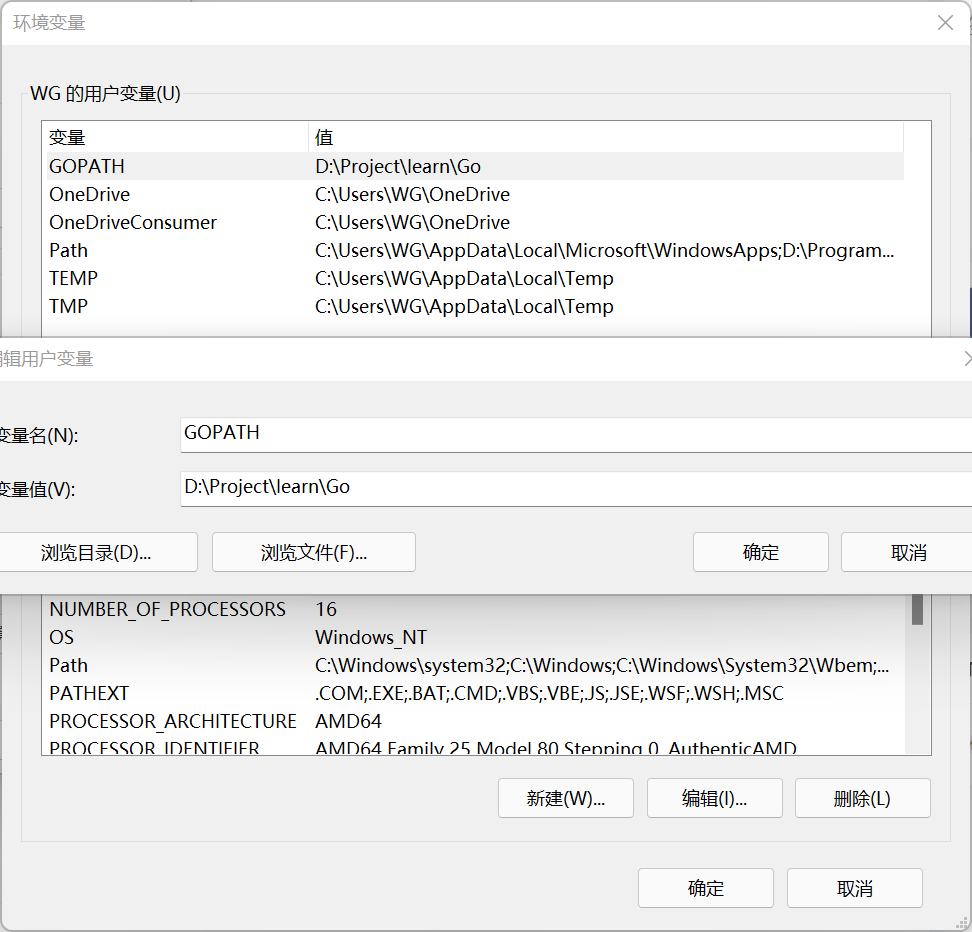This screenshot has width=972, height=932.
Task: Click the 变量名 input field containing GOPATH
Action: 575,434
